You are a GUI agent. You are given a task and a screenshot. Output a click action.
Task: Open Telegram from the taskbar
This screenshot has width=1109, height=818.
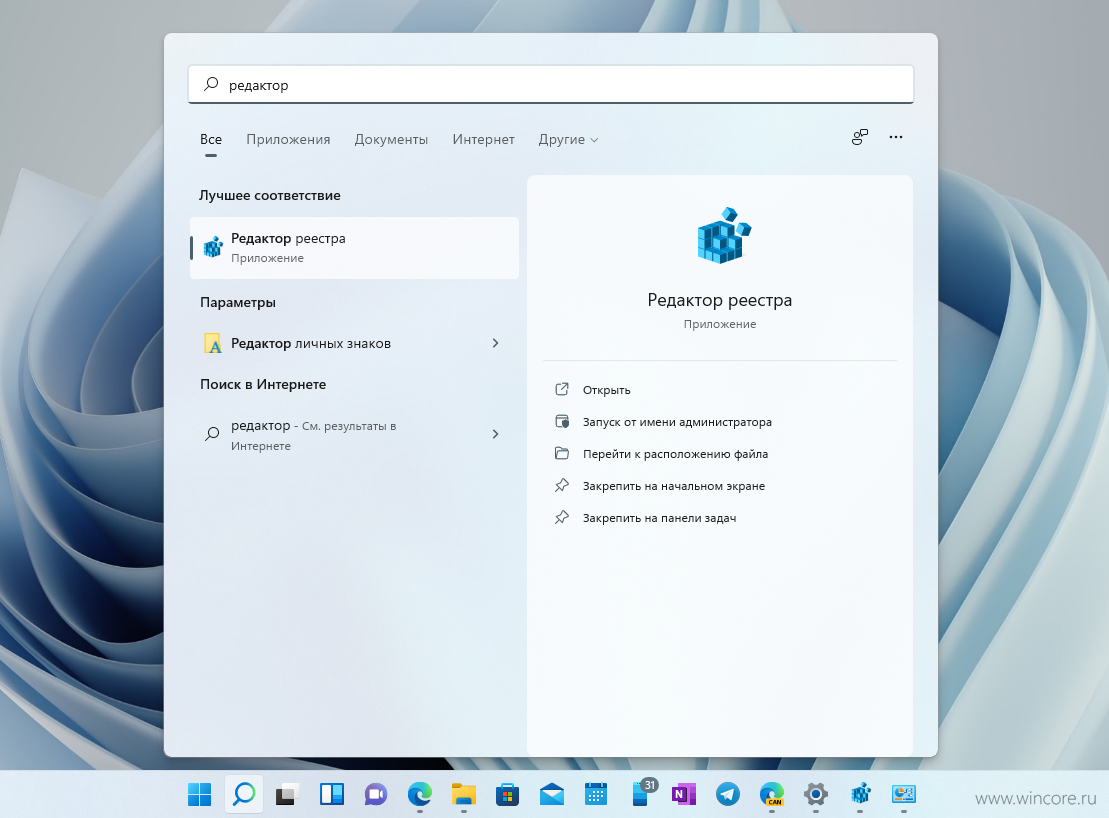pos(727,794)
